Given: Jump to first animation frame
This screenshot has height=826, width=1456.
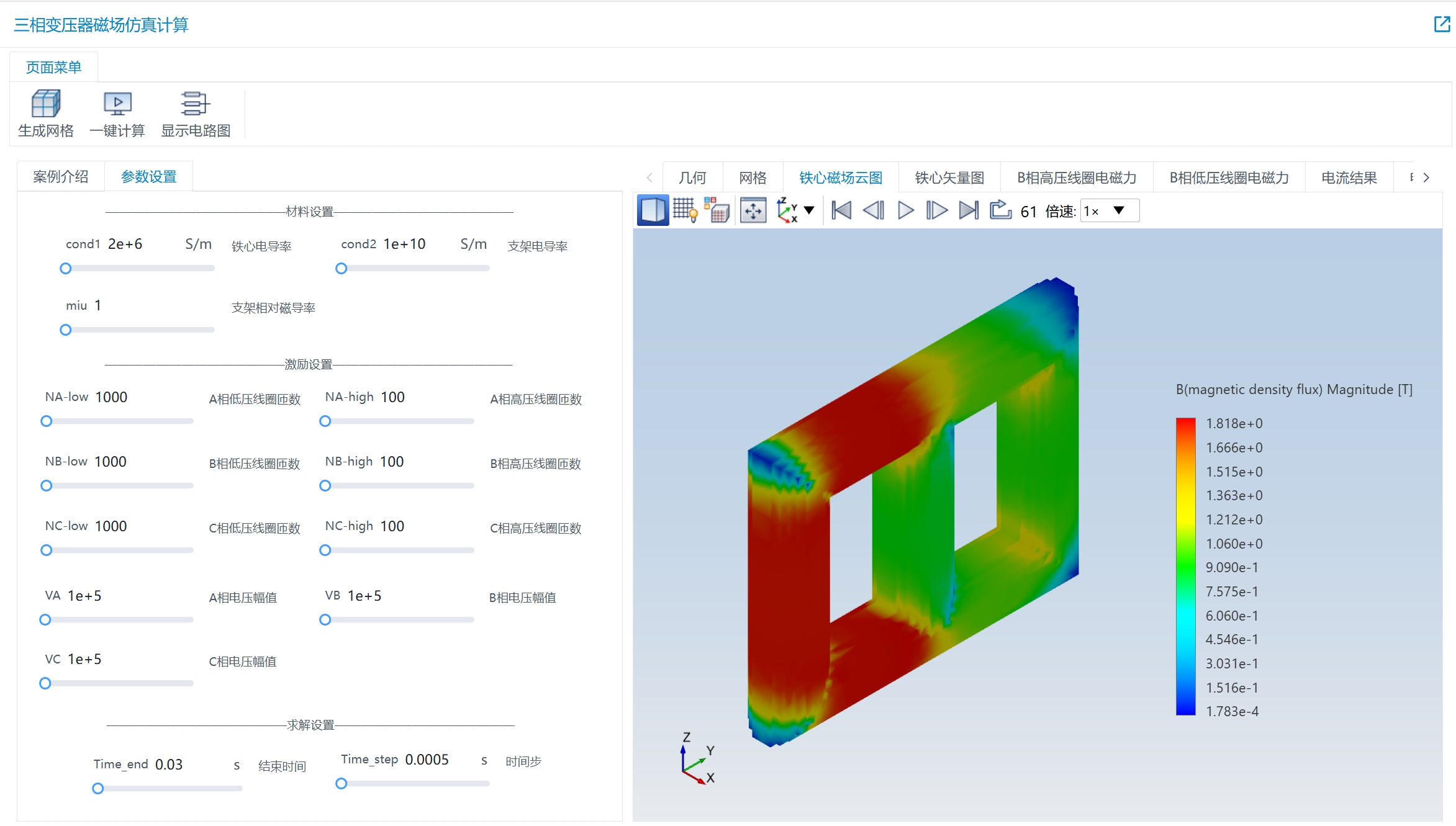Looking at the screenshot, I should [841, 210].
